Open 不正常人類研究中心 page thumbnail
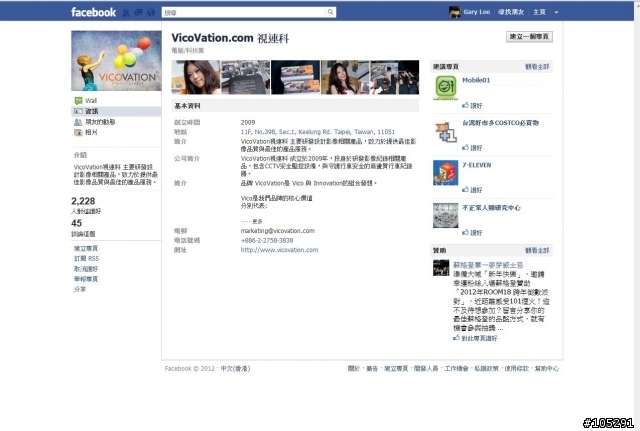 coord(445,215)
